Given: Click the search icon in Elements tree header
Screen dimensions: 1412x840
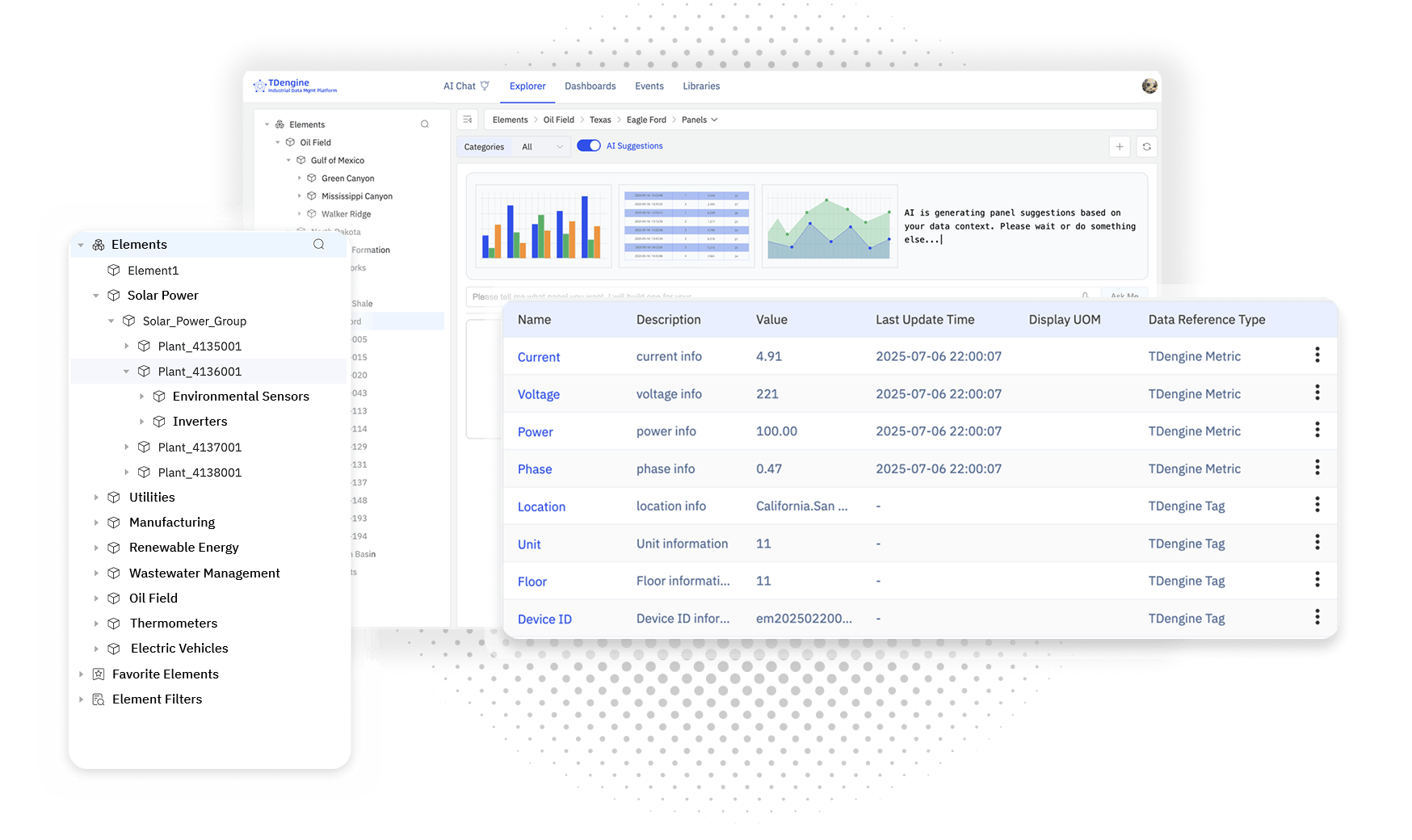Looking at the screenshot, I should pos(319,244).
